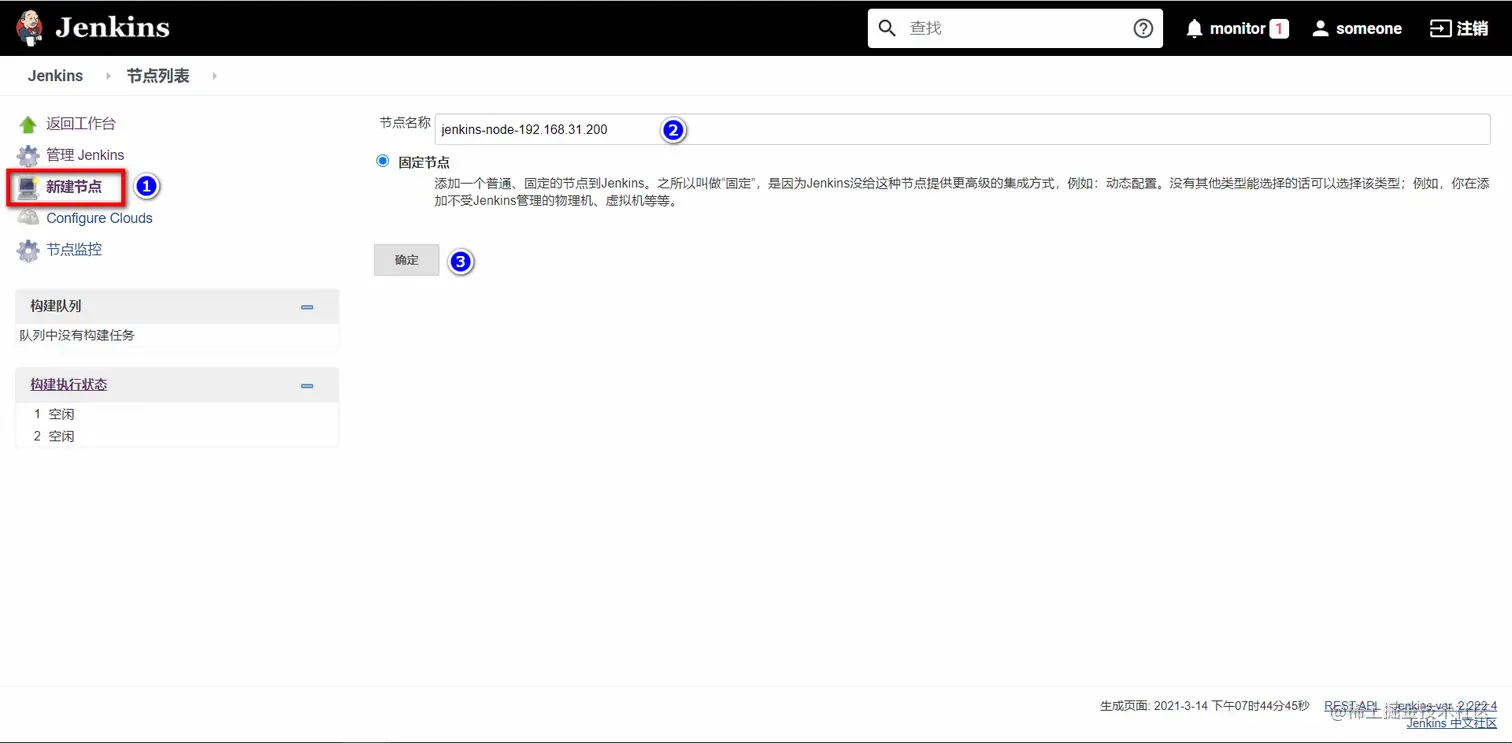Viewport: 1512px width, 743px height.
Task: Click the Configure Clouds cloud icon
Action: (x=28, y=218)
